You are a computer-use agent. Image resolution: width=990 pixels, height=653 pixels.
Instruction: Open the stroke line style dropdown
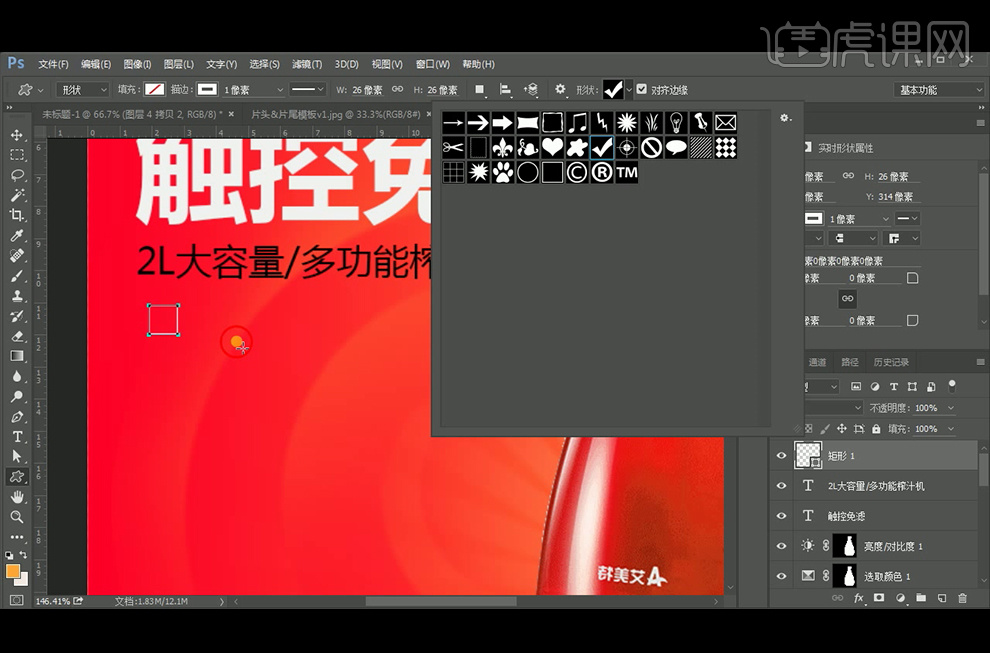pyautogui.click(x=307, y=90)
